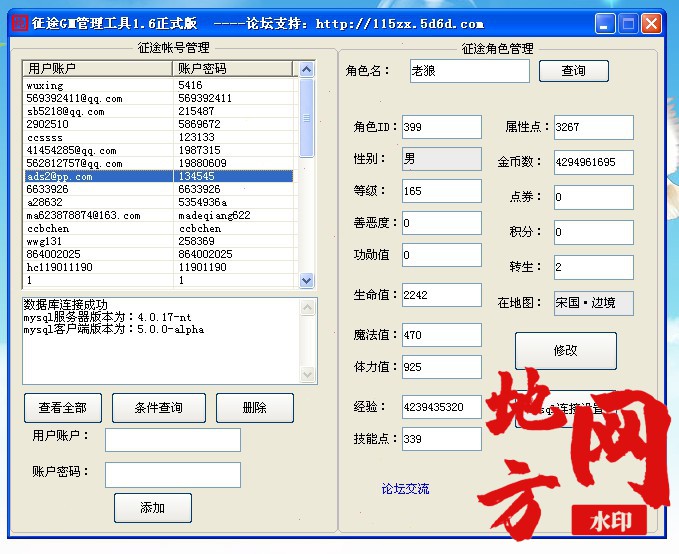
Task: Click the 条件查询 conditional query button
Action: coord(158,408)
